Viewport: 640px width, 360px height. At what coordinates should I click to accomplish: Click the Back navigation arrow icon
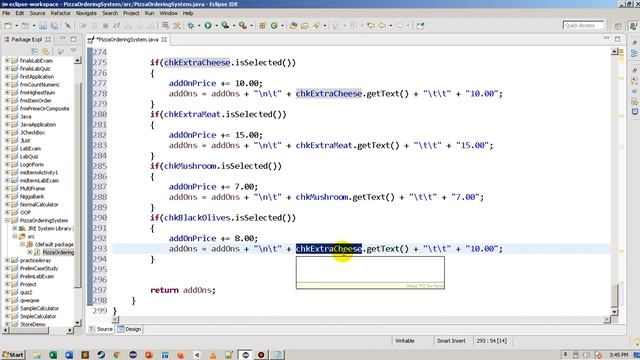382,26
